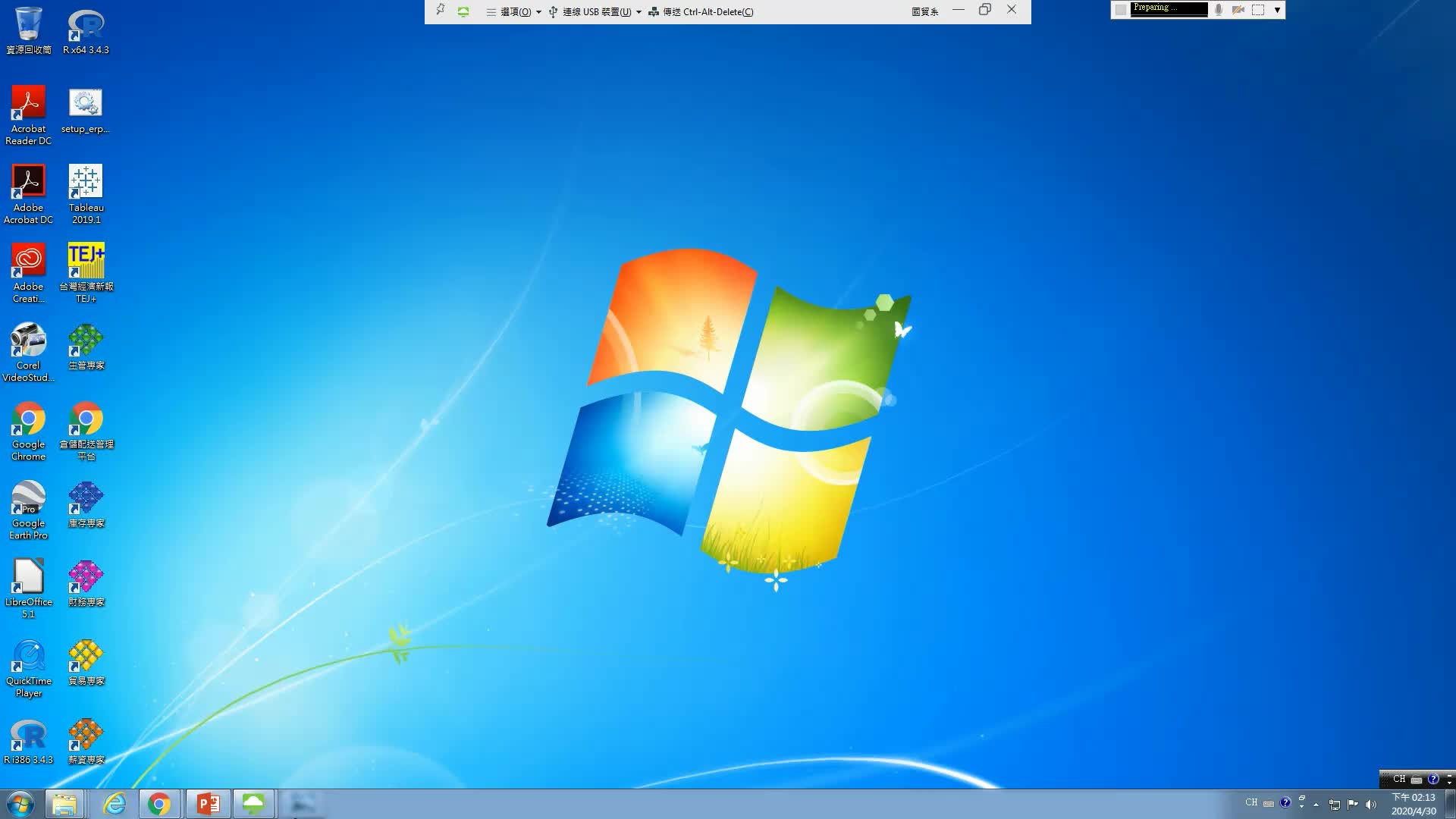Image resolution: width=1456 pixels, height=819 pixels.
Task: Click the Show Desktop strip at taskbar end
Action: pos(1450,804)
